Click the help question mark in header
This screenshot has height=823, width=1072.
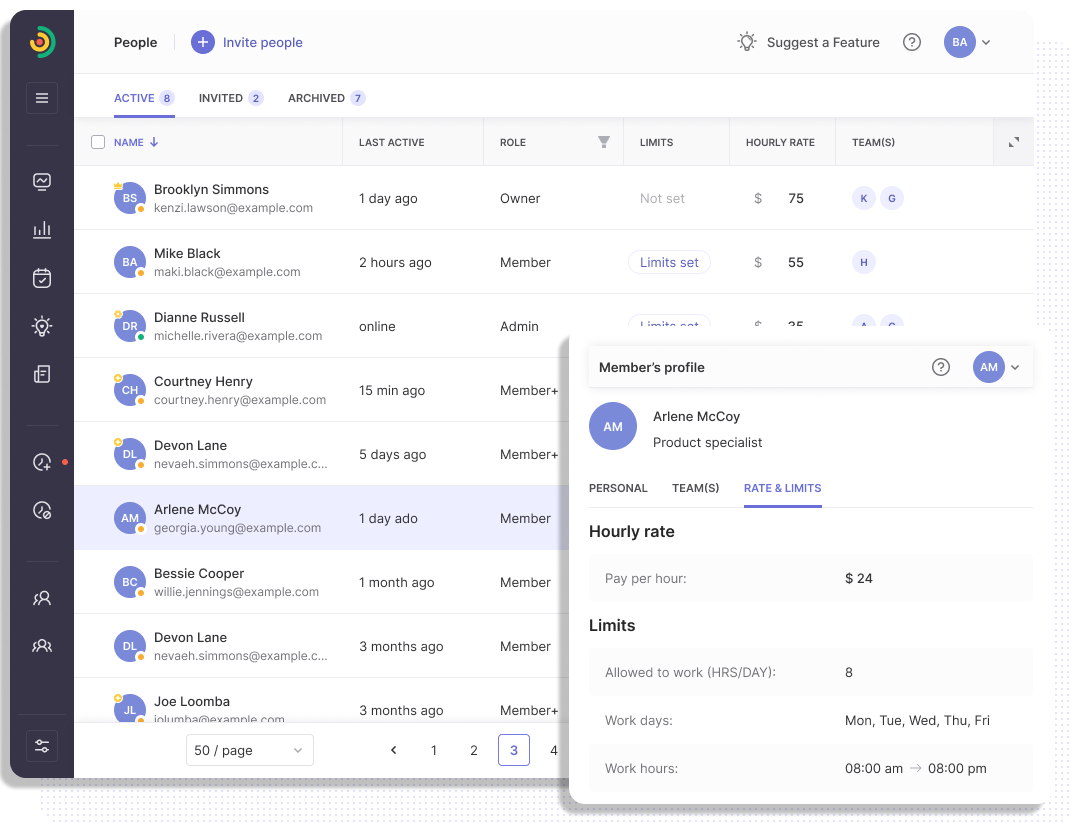pos(911,42)
